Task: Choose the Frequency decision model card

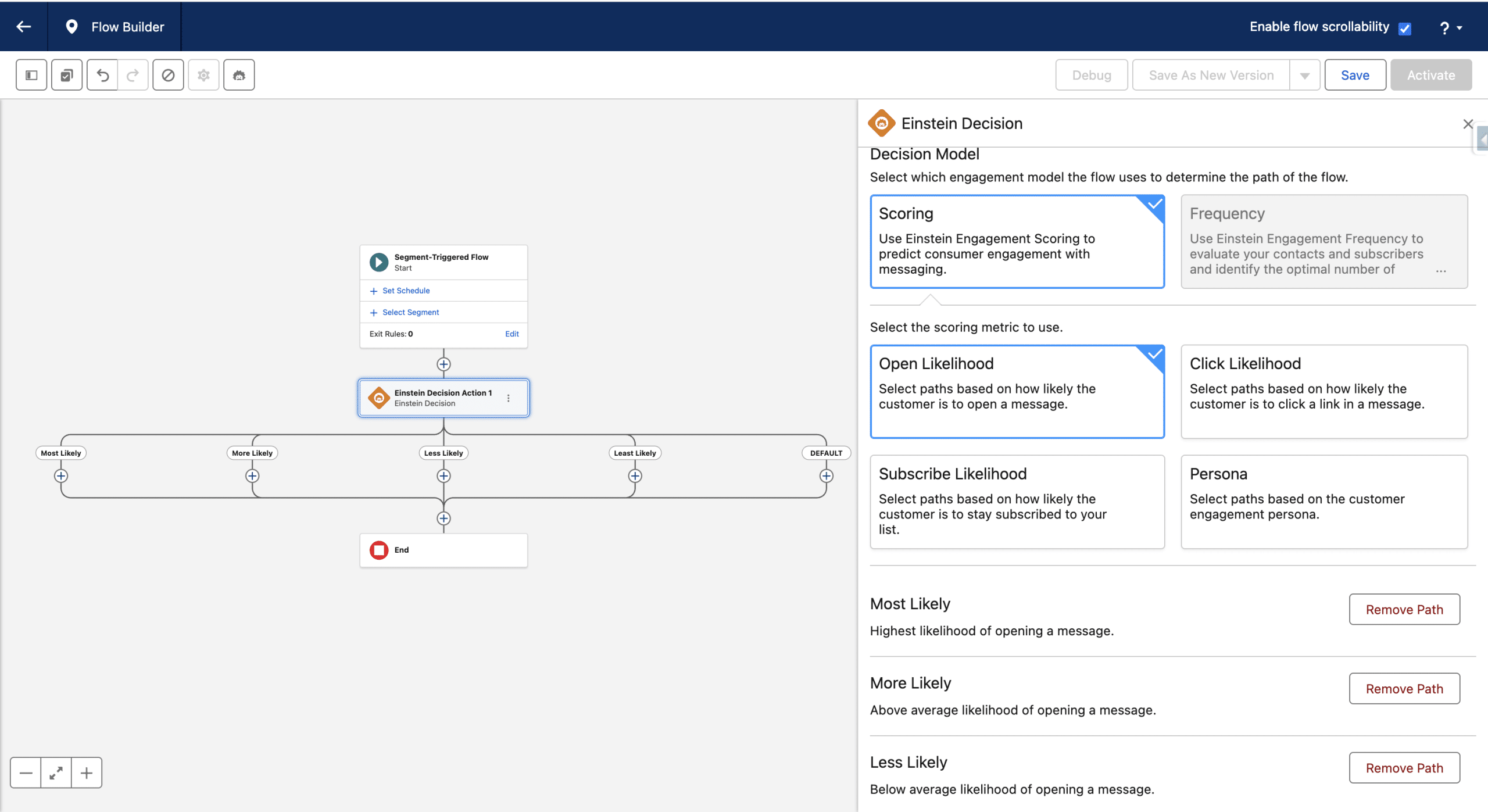Action: [1324, 241]
